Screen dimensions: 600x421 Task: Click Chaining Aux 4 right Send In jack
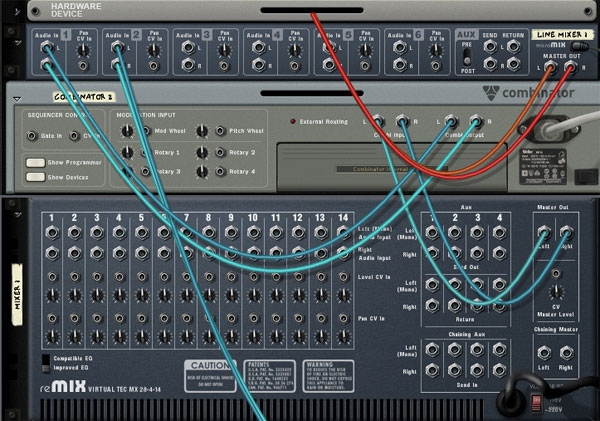tap(499, 370)
